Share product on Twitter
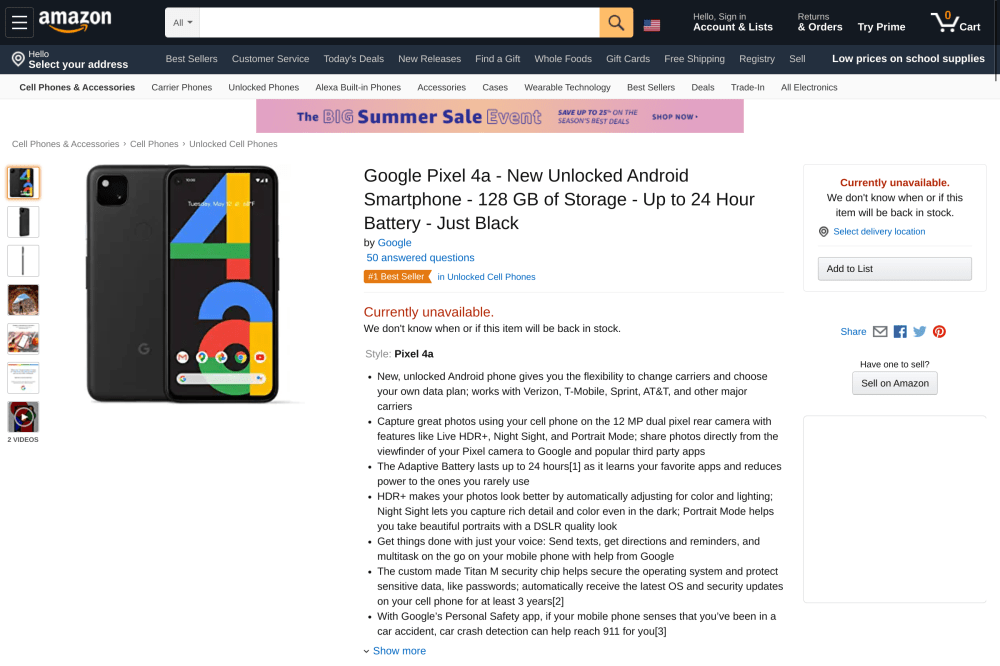 tap(920, 332)
